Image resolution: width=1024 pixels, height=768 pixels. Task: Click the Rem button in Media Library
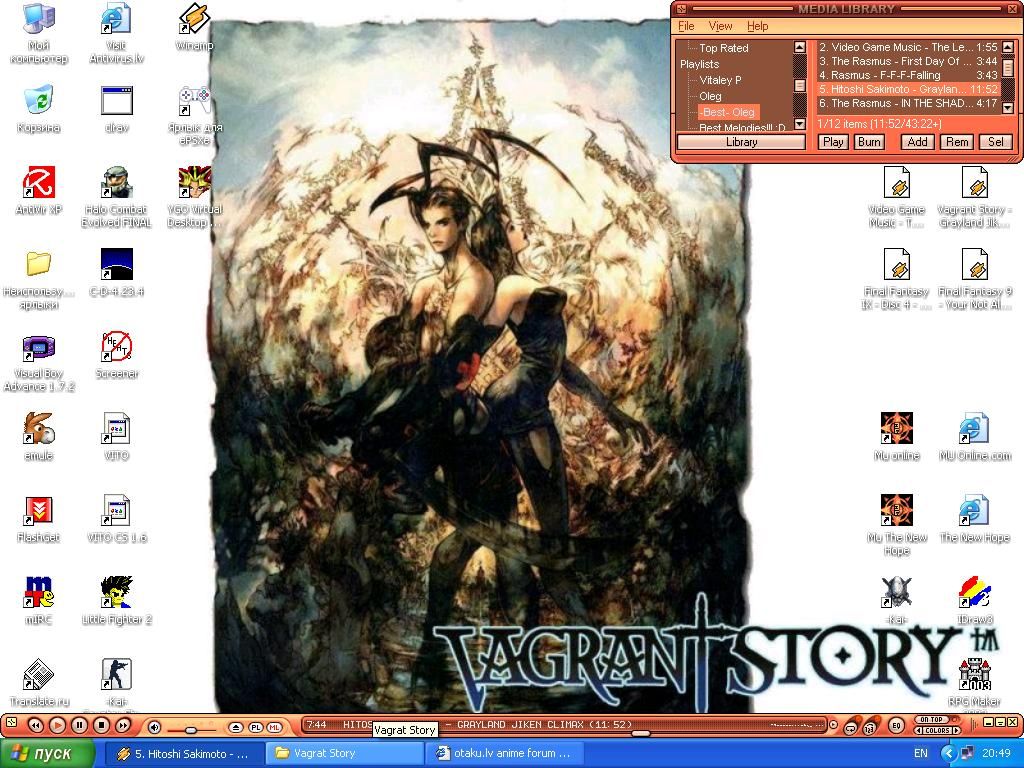tap(957, 142)
